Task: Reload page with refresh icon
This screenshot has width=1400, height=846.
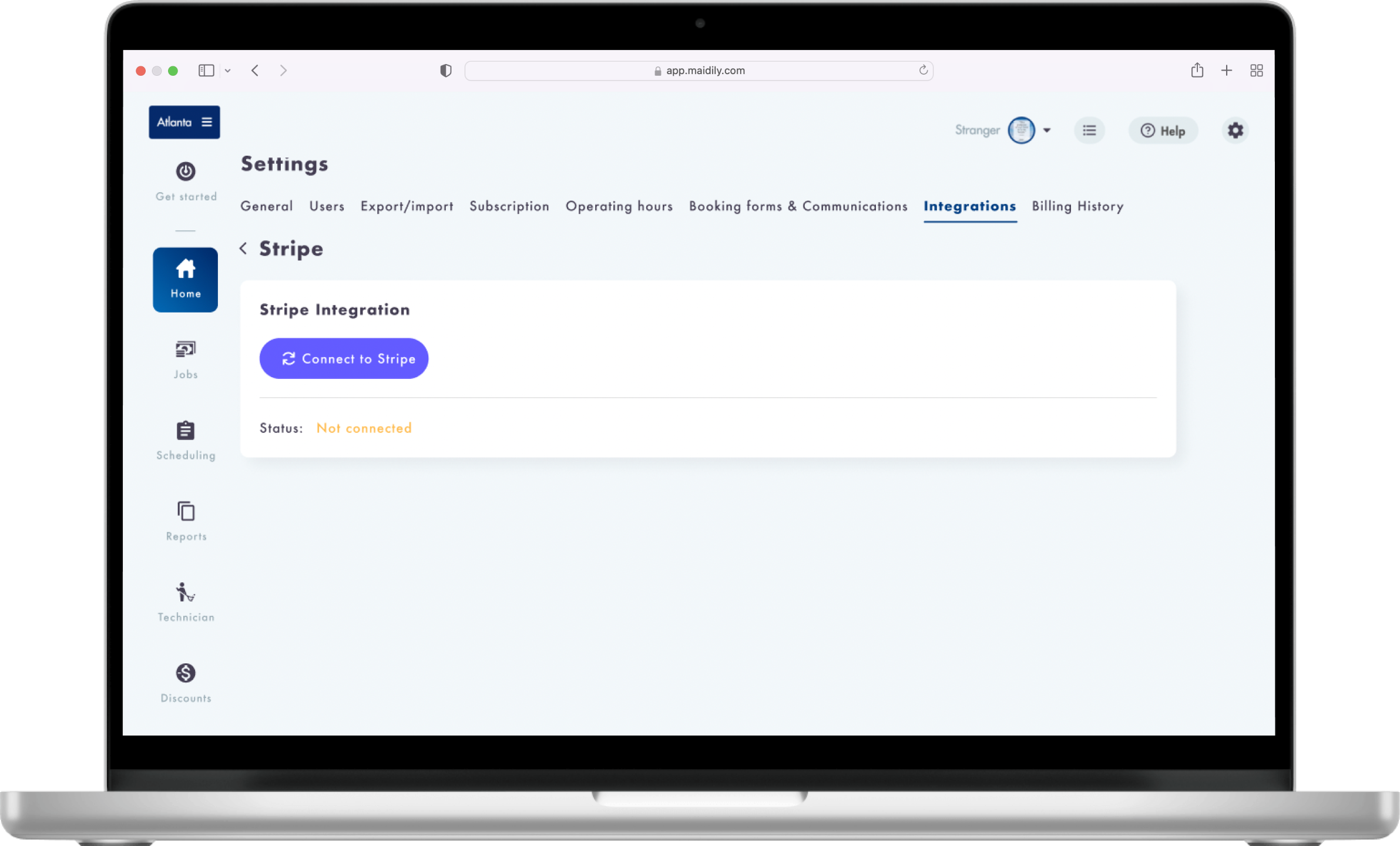Action: pos(923,70)
